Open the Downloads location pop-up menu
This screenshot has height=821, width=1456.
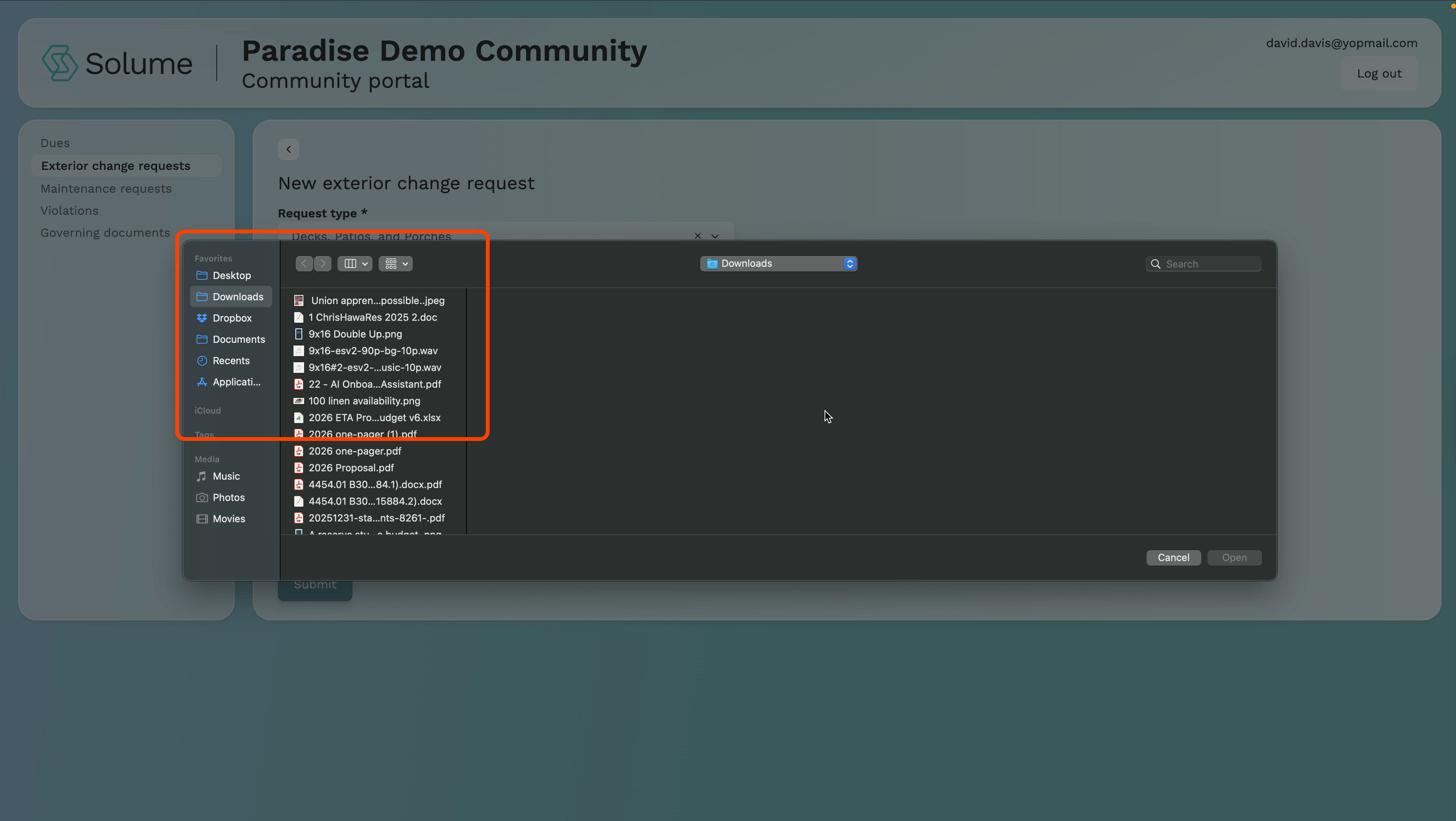[x=778, y=263]
